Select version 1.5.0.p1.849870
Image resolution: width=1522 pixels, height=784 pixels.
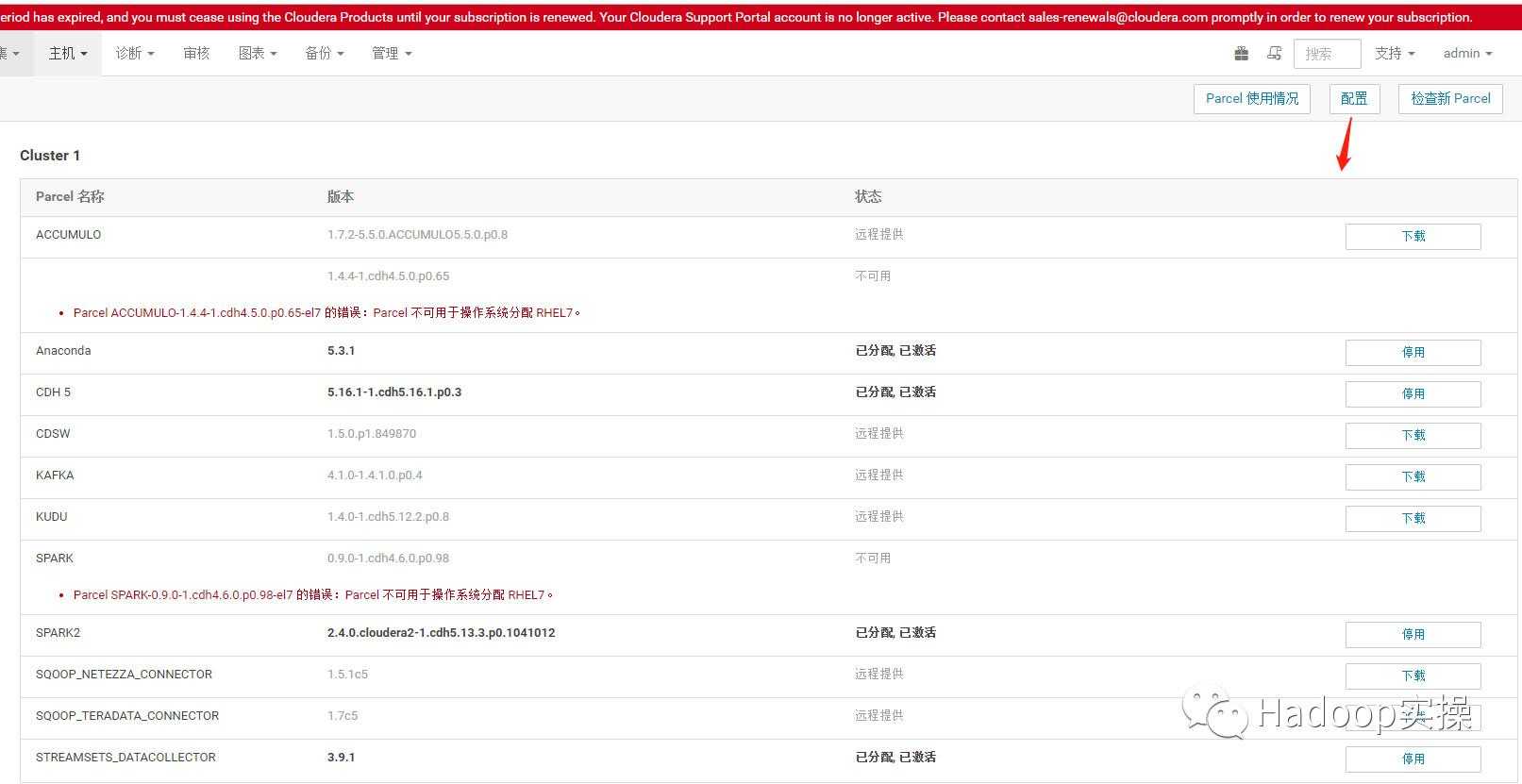coord(372,433)
